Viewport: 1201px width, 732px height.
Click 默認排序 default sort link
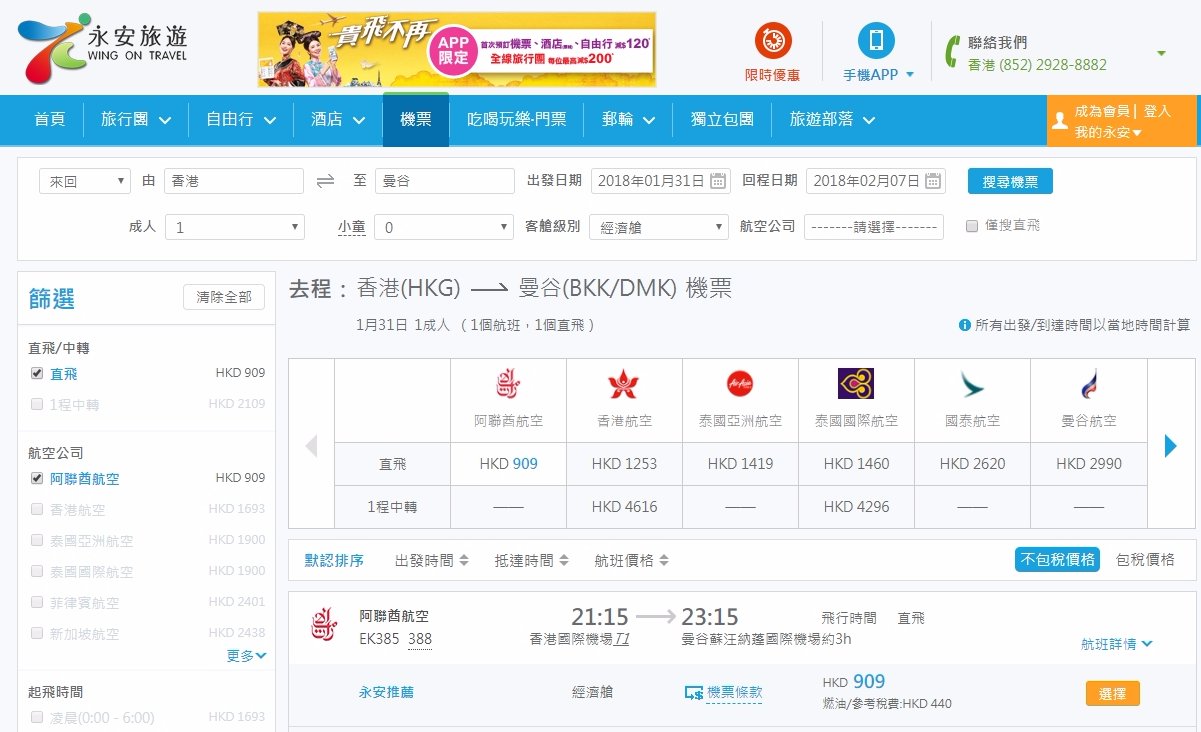coord(334,561)
